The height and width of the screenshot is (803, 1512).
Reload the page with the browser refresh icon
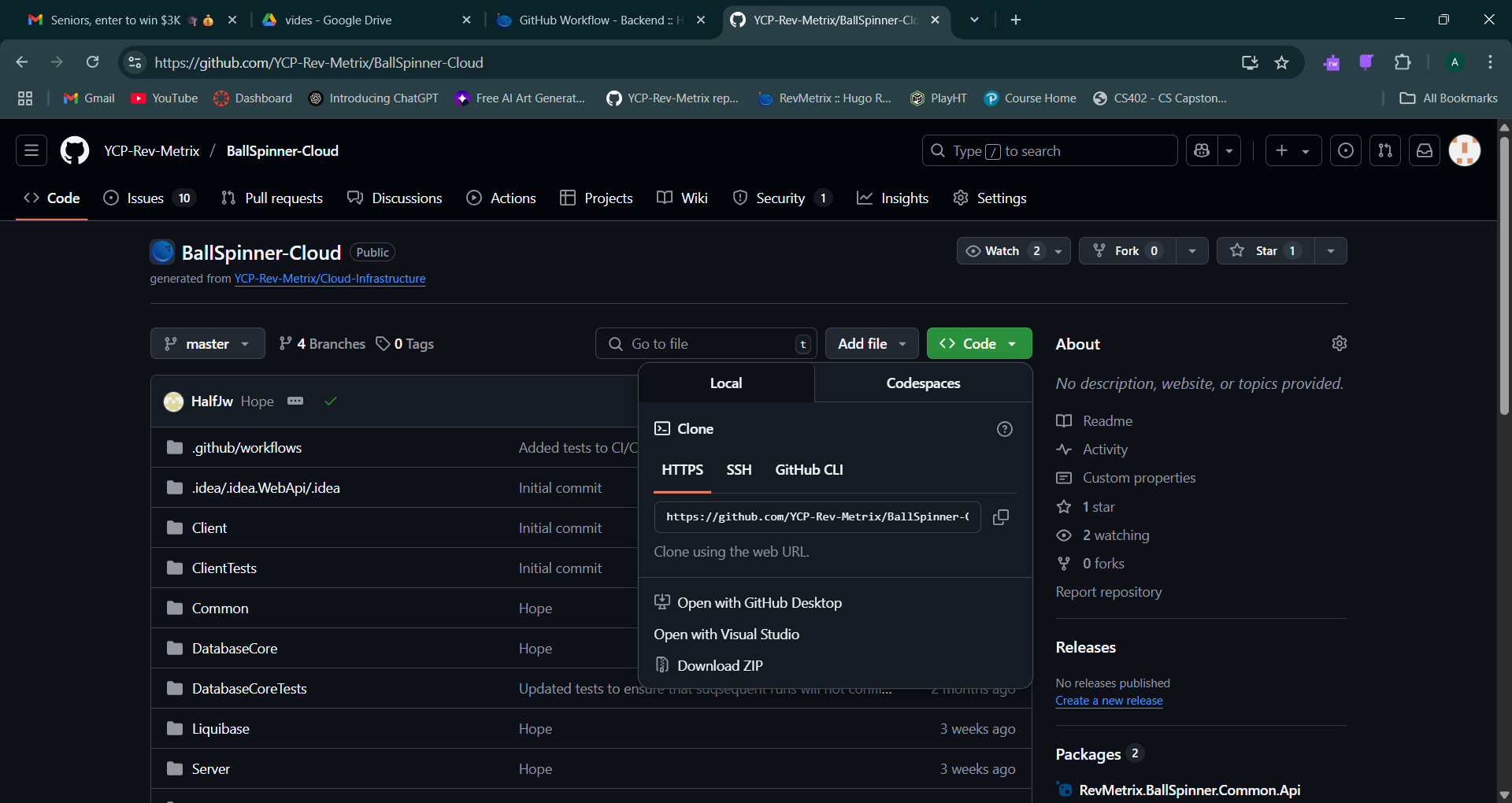click(92, 62)
